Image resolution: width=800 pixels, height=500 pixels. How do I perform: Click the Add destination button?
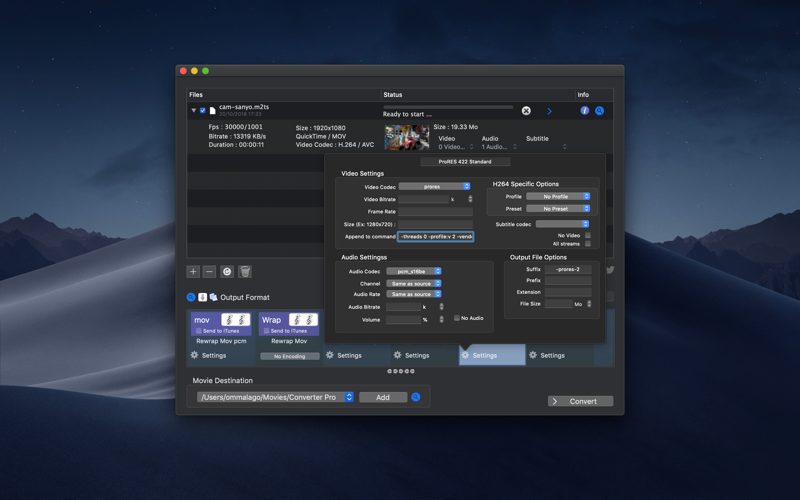point(383,397)
